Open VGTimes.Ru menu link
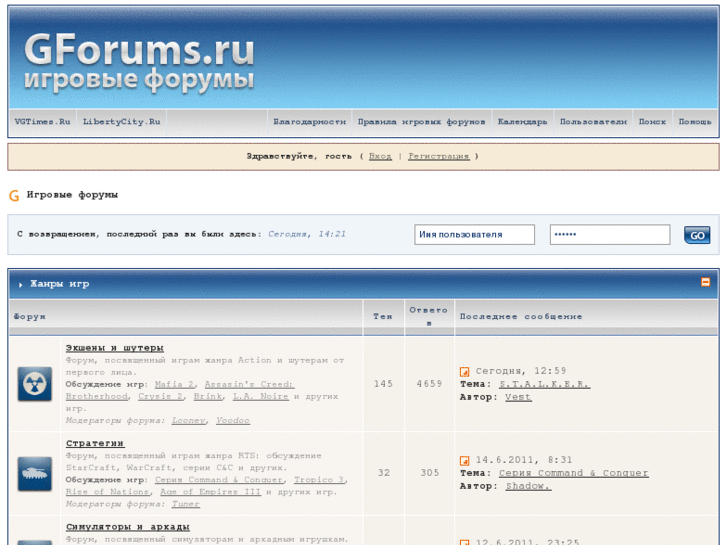This screenshot has height=545, width=727. point(42,122)
